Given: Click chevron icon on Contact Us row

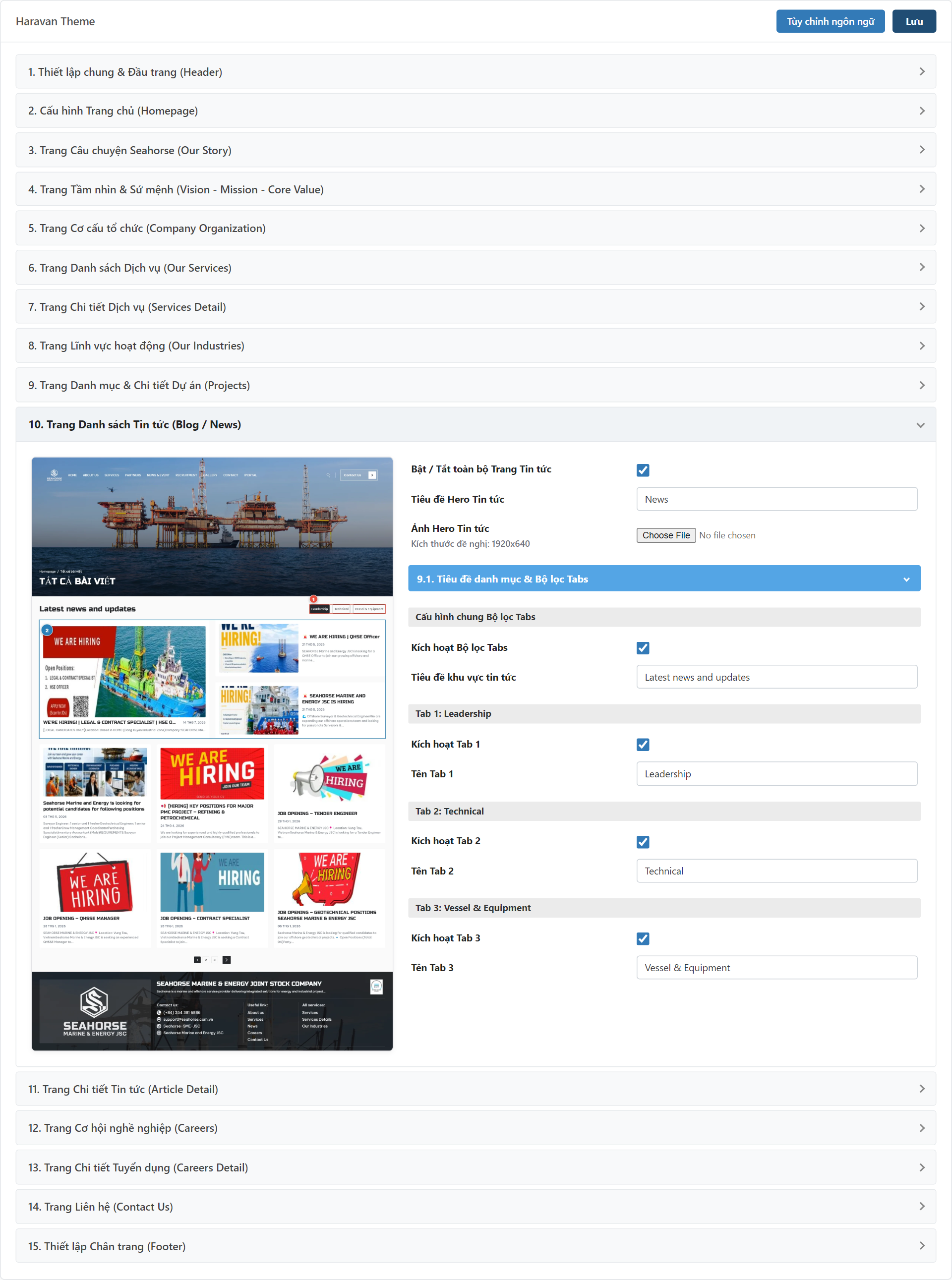Looking at the screenshot, I should 921,1206.
